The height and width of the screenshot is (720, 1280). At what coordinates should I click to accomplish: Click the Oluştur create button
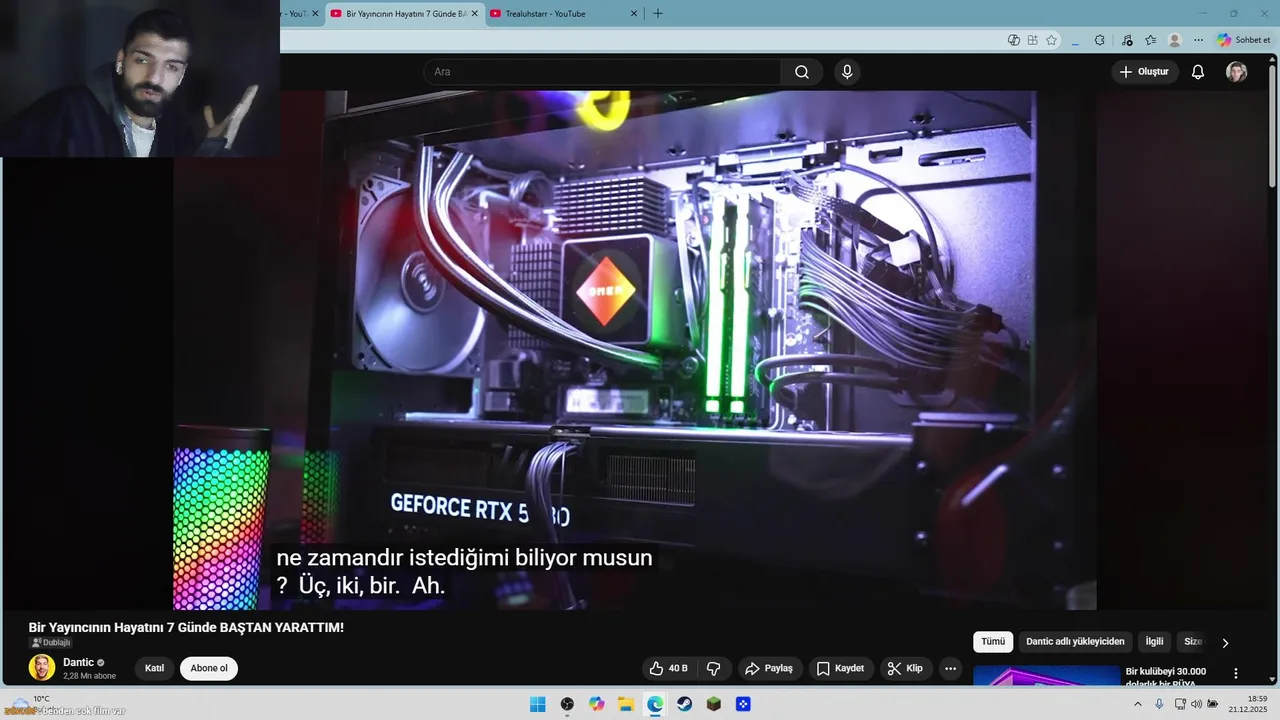click(1144, 72)
